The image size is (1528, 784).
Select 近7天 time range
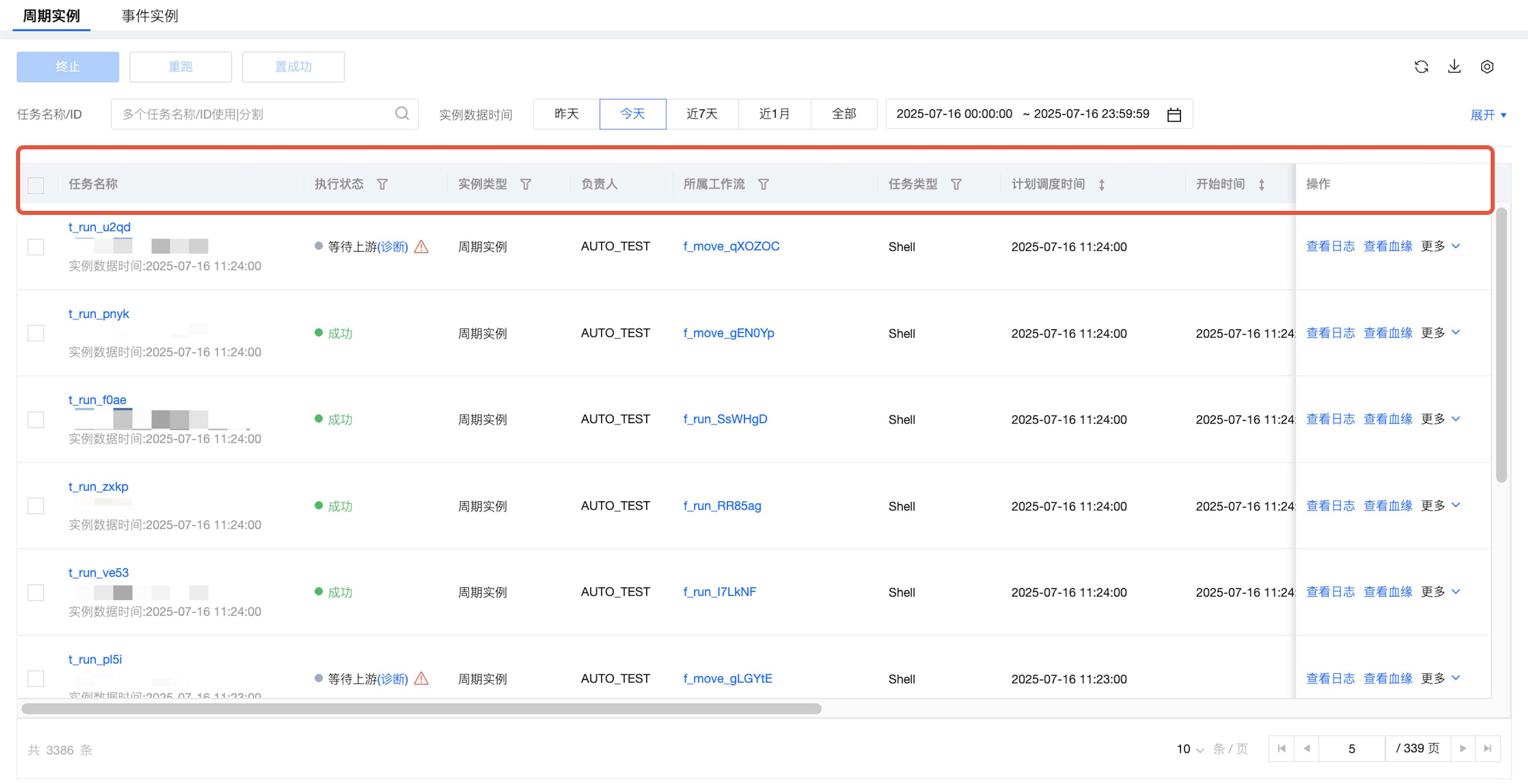[x=702, y=114]
